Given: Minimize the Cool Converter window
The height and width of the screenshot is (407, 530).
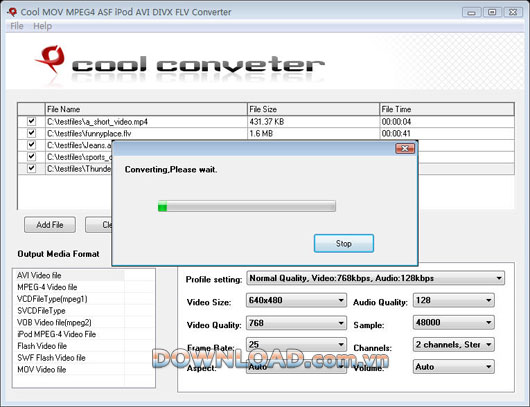Looking at the screenshot, I should tap(472, 13).
